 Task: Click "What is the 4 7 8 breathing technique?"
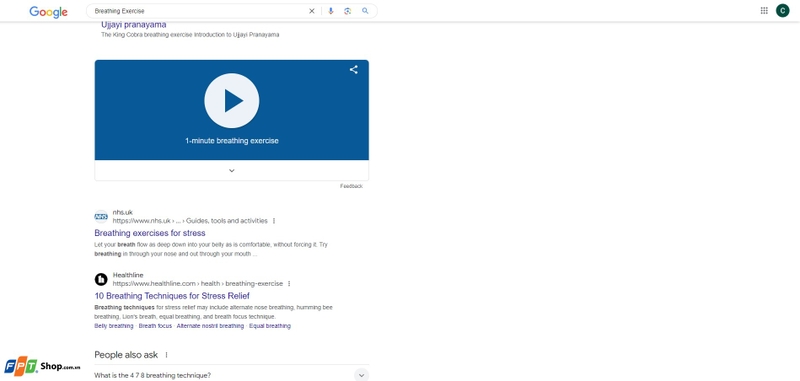tap(152, 375)
